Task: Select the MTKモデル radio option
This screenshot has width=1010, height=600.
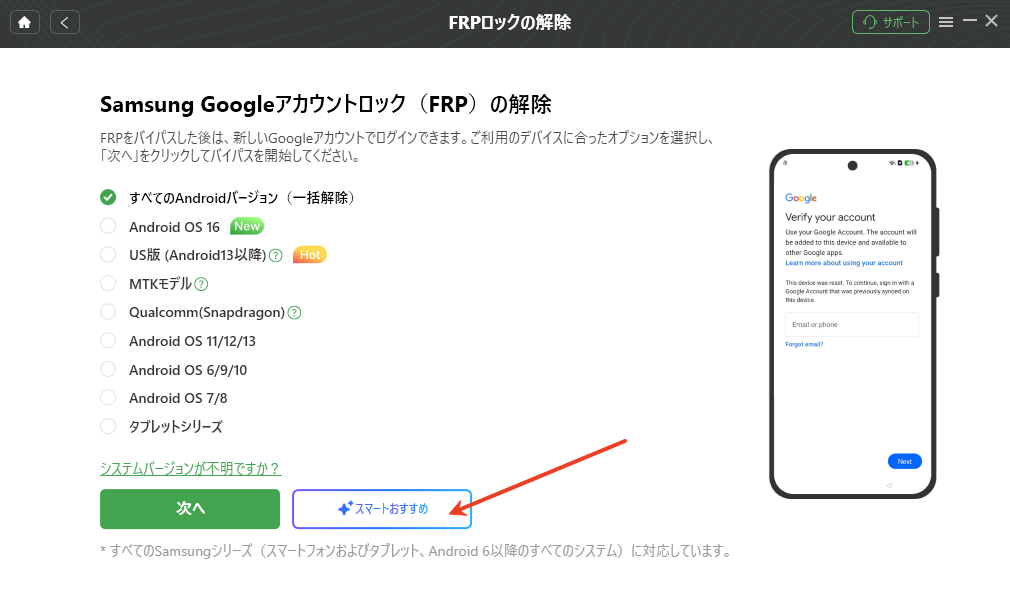Action: [108, 284]
